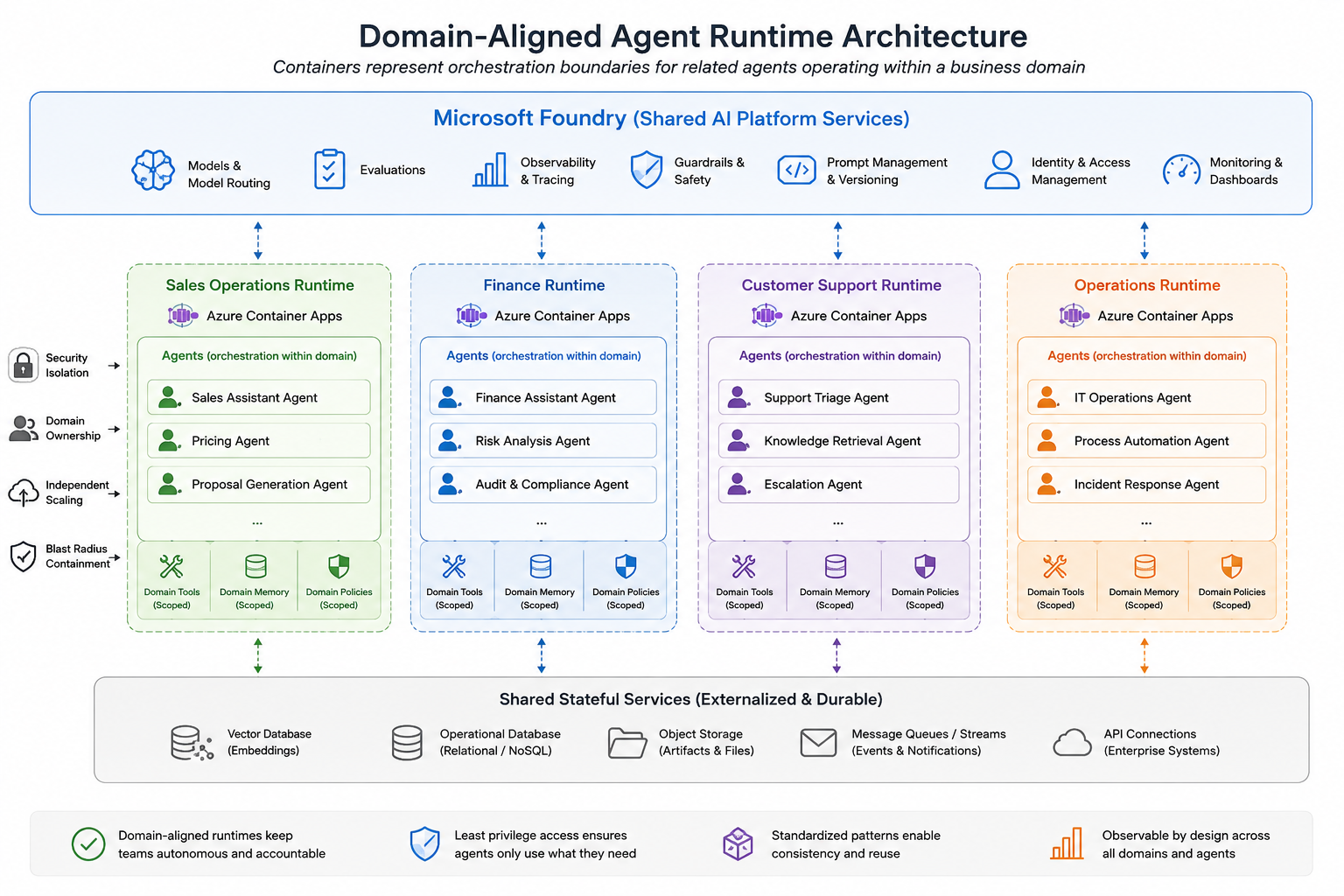Click the Observability & Tracing bar chart icon
Screen dimensions: 1344x896
coord(491,170)
